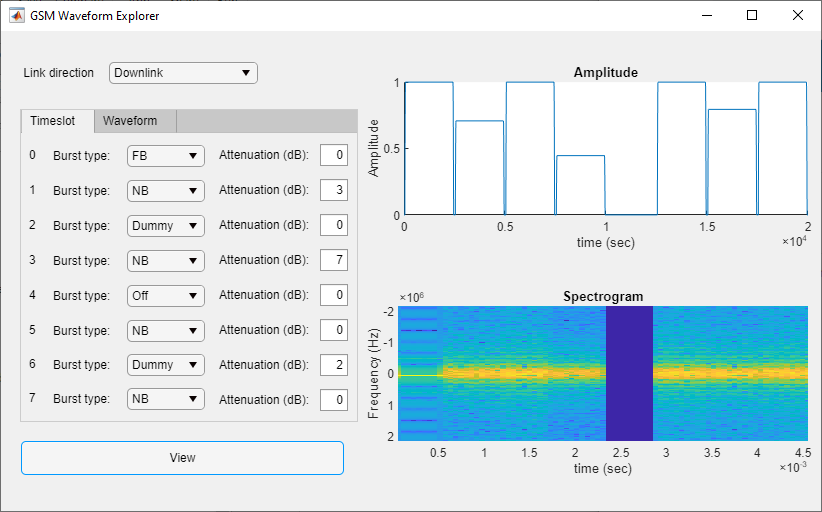The height and width of the screenshot is (512, 822).
Task: Expand timeslot 7 NB burst type dropdown
Action: (x=166, y=399)
